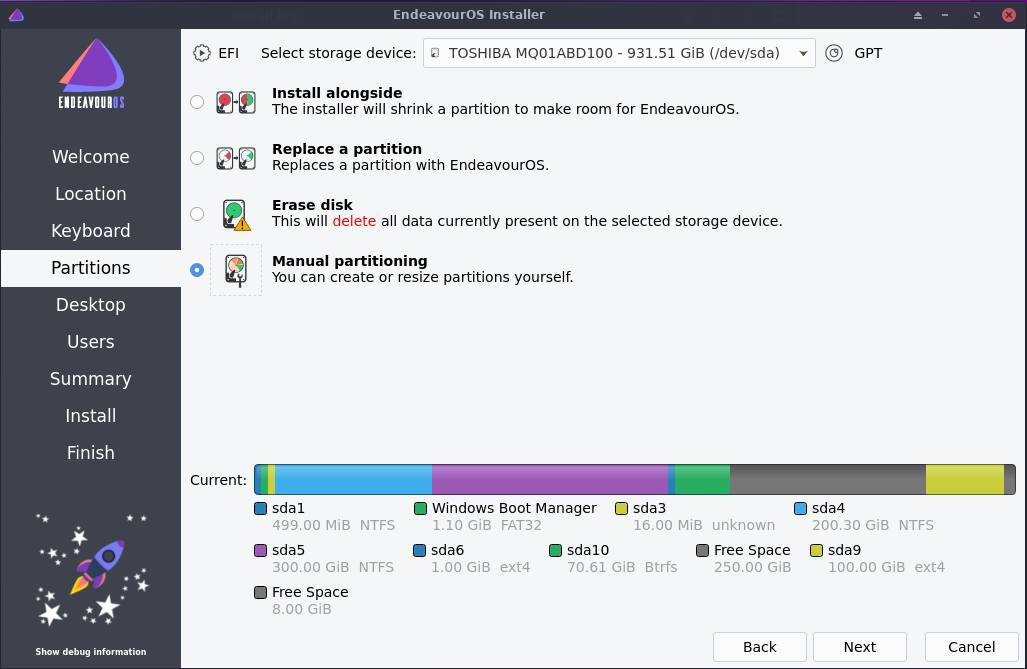This screenshot has width=1027, height=669.
Task: Cancel the installer with Cancel button
Action: tap(971, 647)
